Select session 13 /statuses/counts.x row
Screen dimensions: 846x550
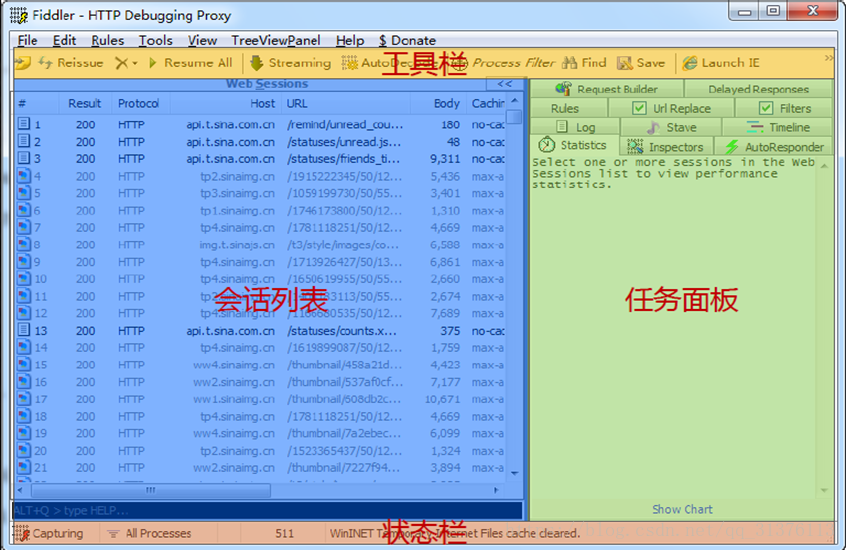pyautogui.click(x=261, y=330)
